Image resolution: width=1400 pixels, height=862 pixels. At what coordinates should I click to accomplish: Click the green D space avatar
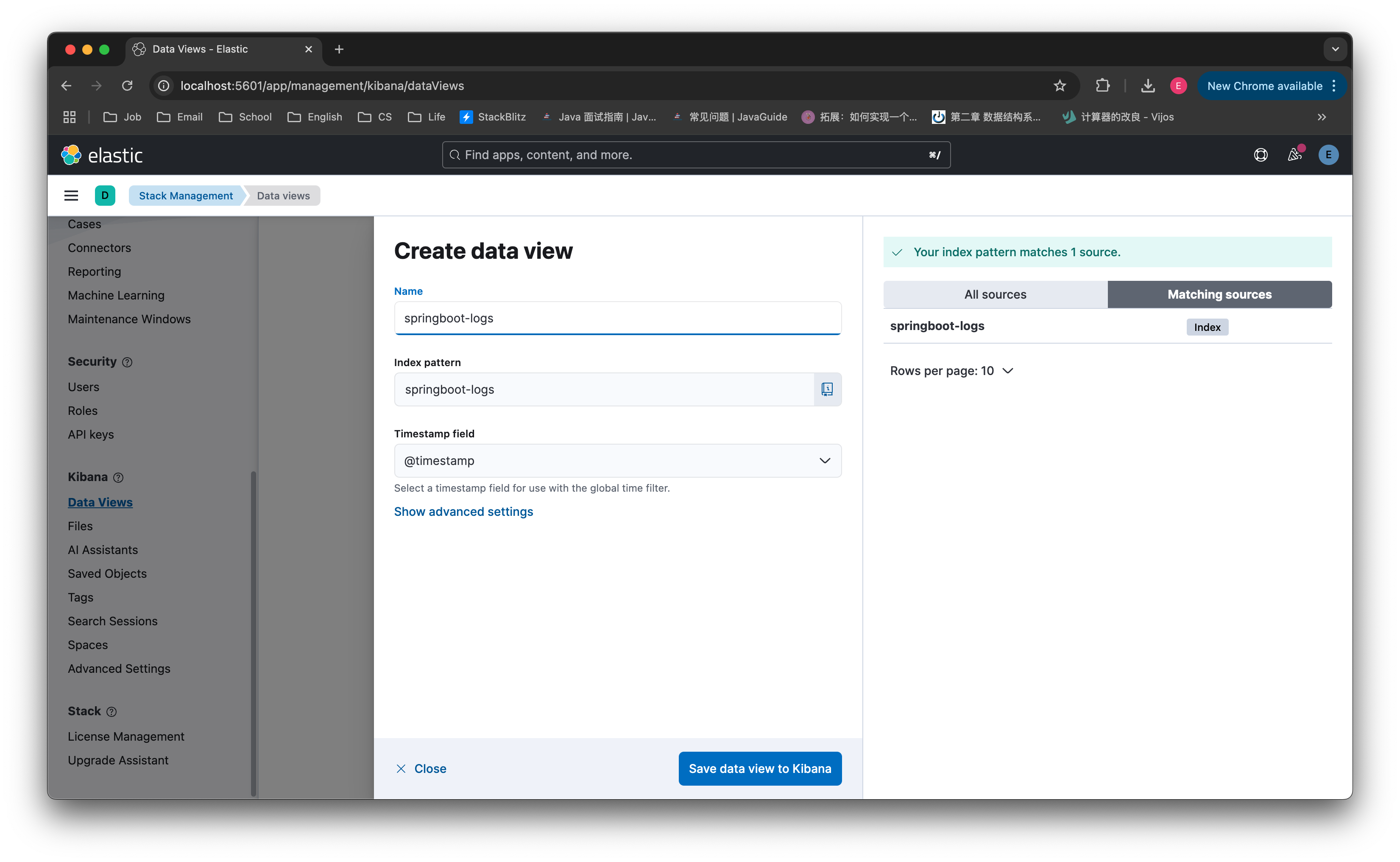105,196
